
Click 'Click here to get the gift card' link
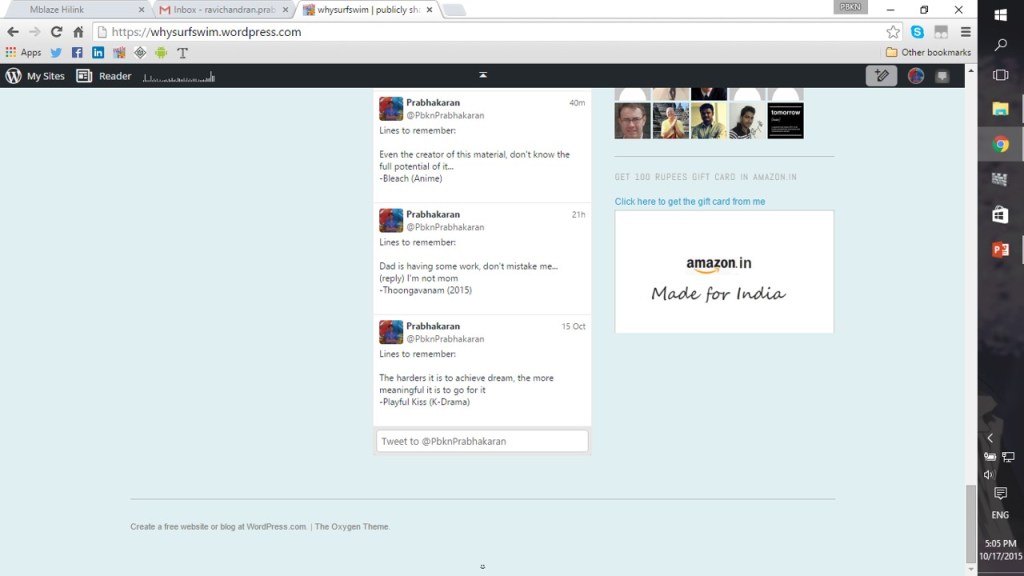coord(690,202)
